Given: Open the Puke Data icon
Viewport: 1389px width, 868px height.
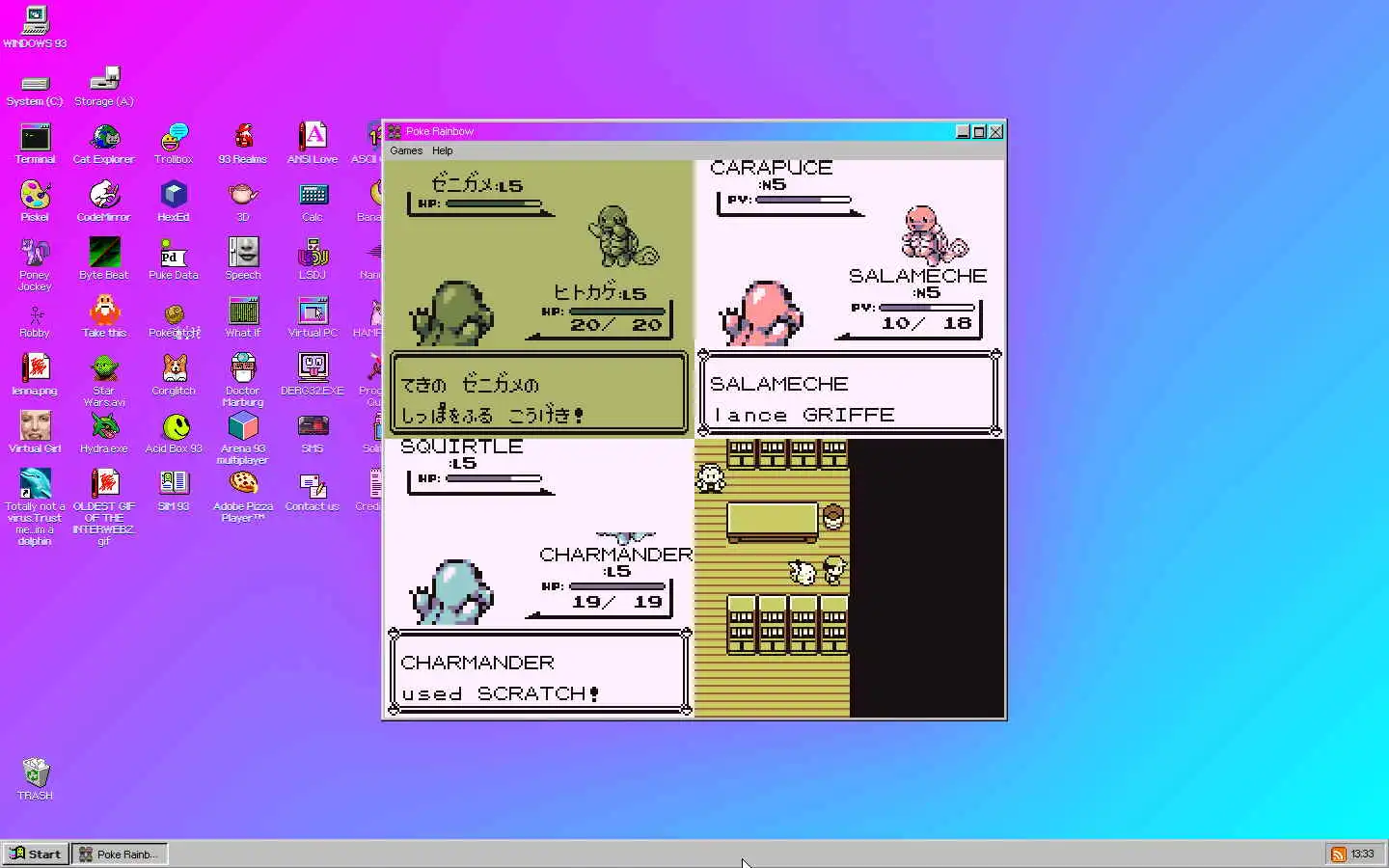Looking at the screenshot, I should 174,259.
